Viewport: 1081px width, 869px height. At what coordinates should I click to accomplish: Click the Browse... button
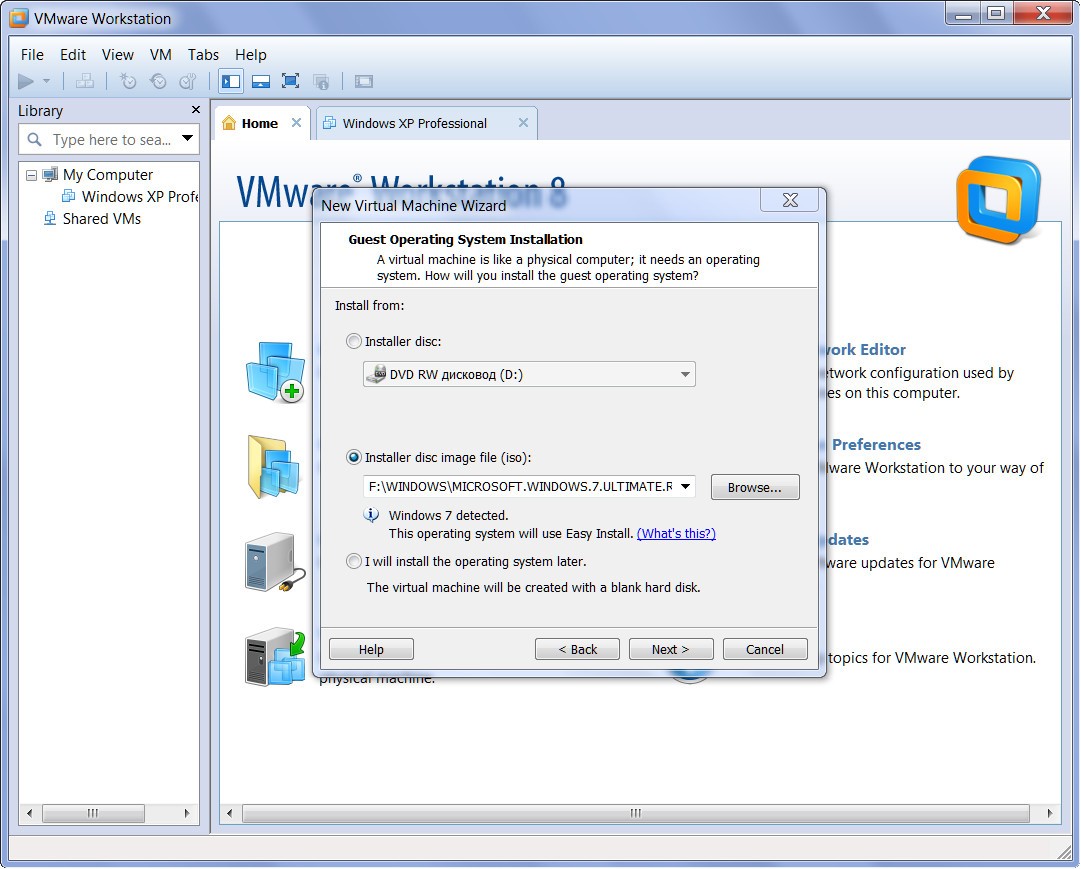point(755,487)
